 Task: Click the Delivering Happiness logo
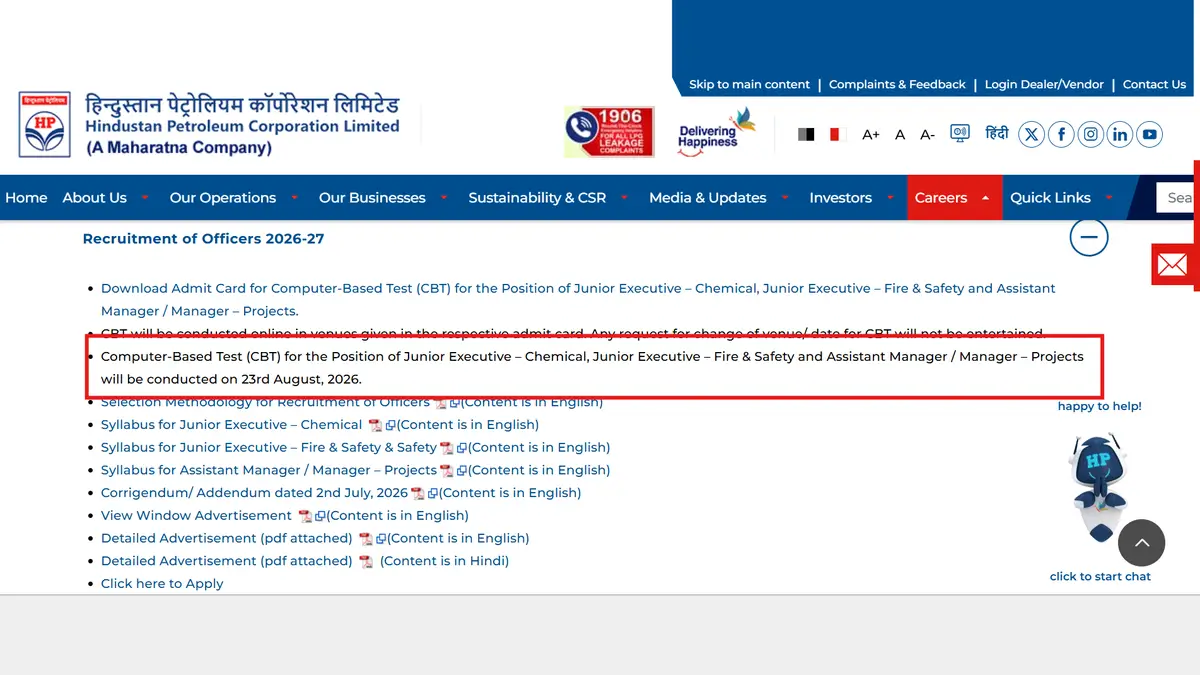coord(716,133)
